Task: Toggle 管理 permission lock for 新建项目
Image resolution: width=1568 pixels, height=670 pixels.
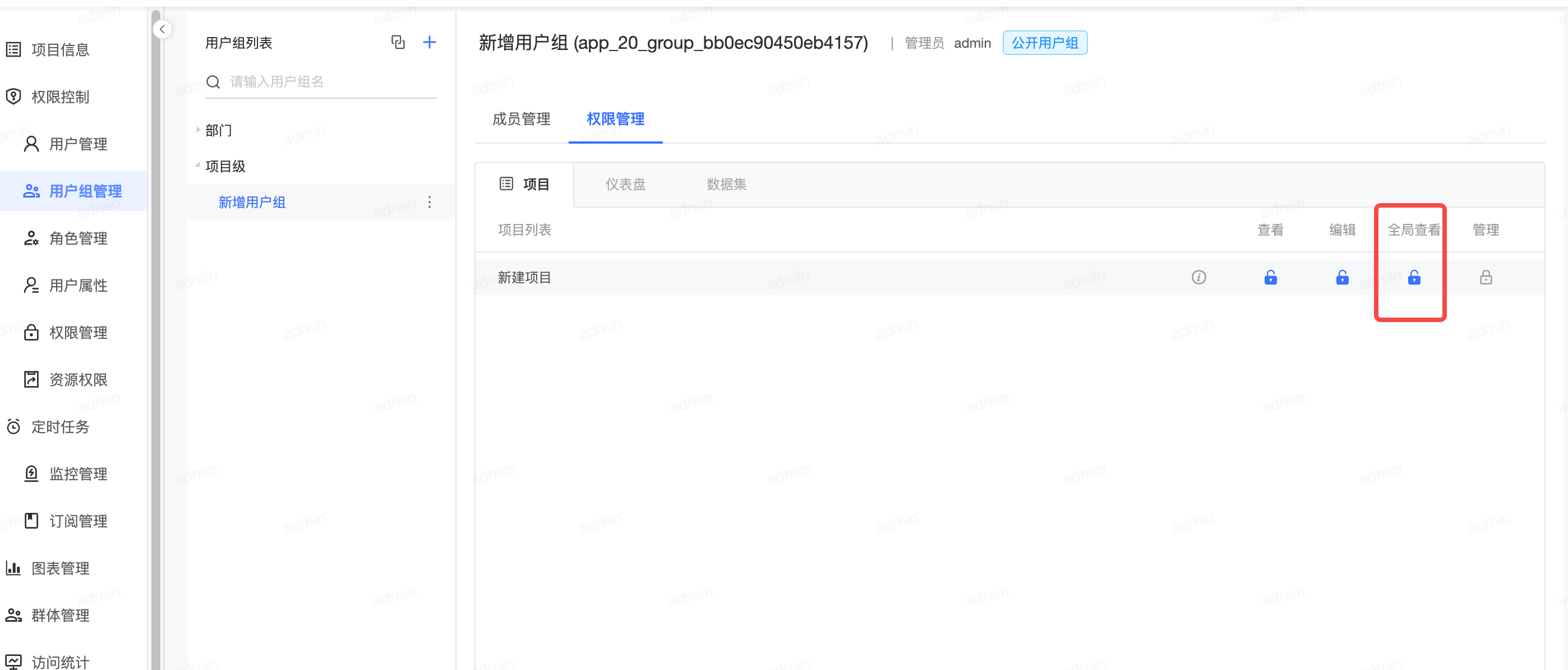Action: pos(1486,278)
